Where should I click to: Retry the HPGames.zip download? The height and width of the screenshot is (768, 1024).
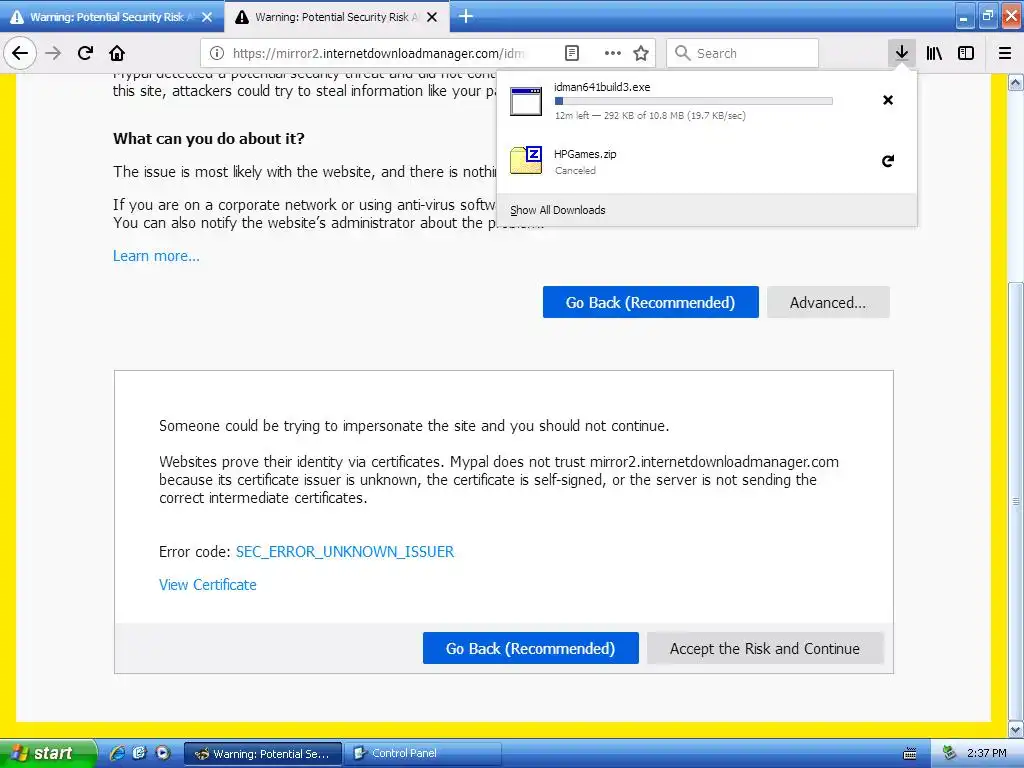[x=888, y=161]
